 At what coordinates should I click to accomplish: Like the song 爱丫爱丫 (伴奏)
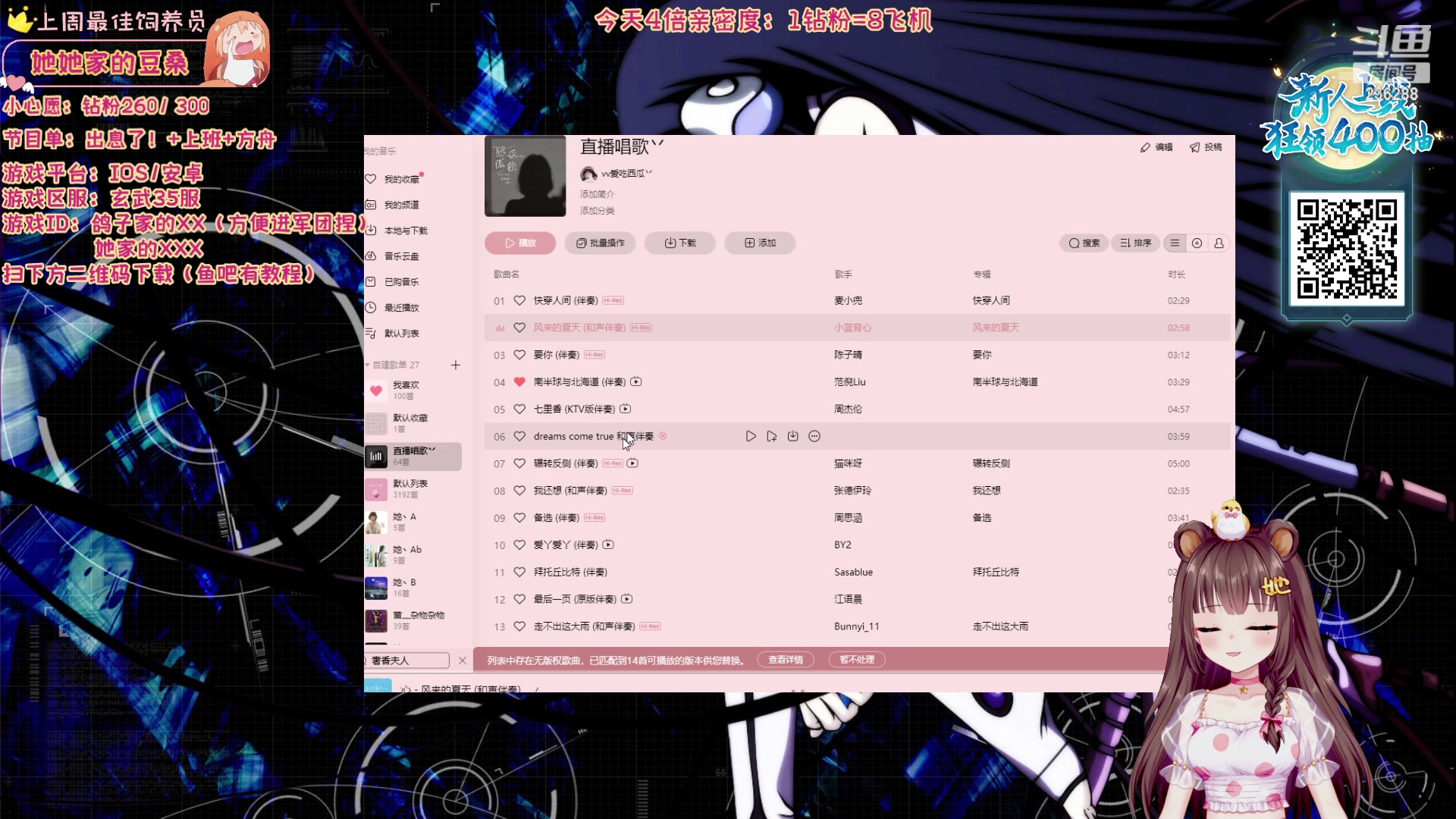pos(519,544)
